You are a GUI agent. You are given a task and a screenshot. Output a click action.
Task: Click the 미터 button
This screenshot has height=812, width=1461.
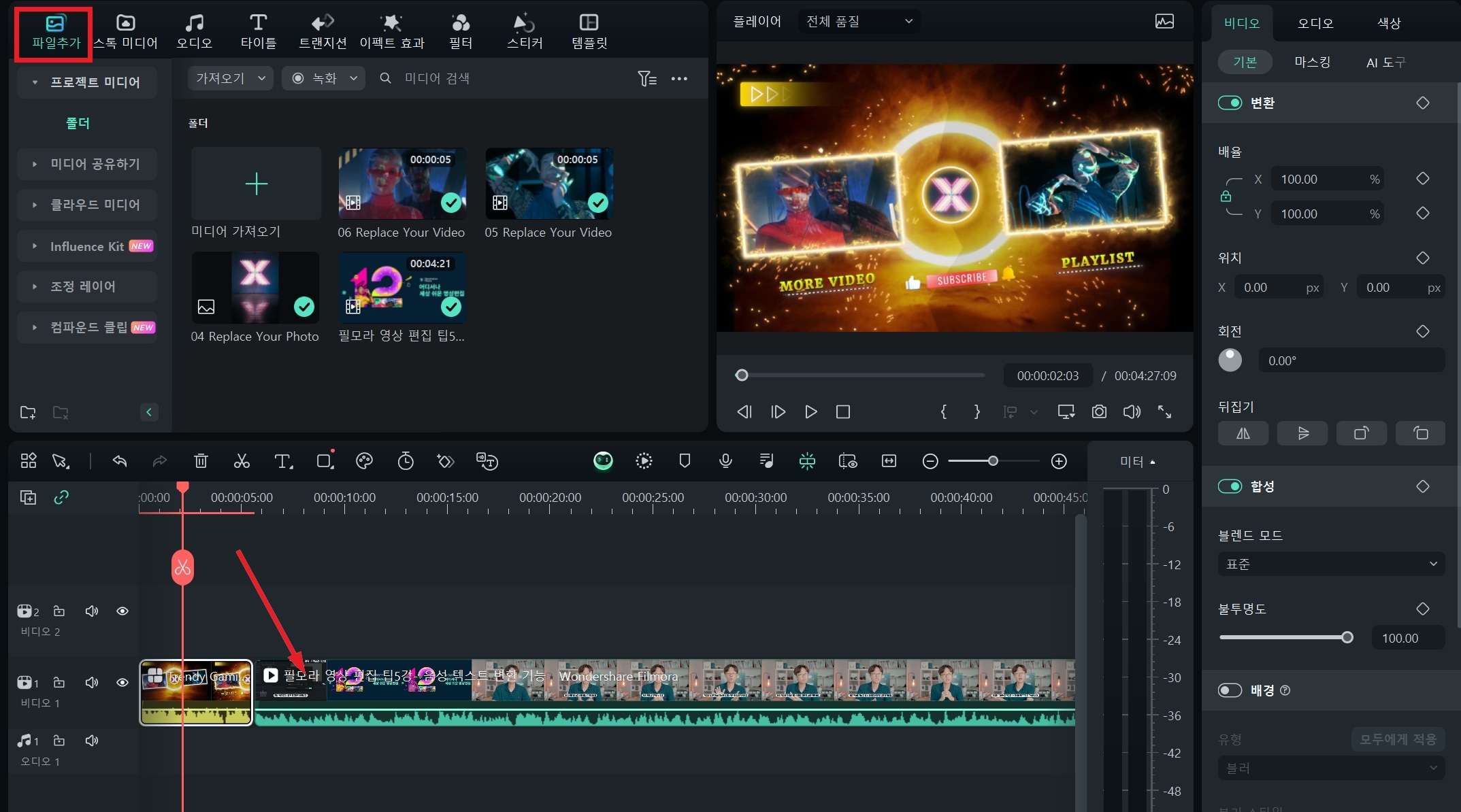(x=1138, y=462)
